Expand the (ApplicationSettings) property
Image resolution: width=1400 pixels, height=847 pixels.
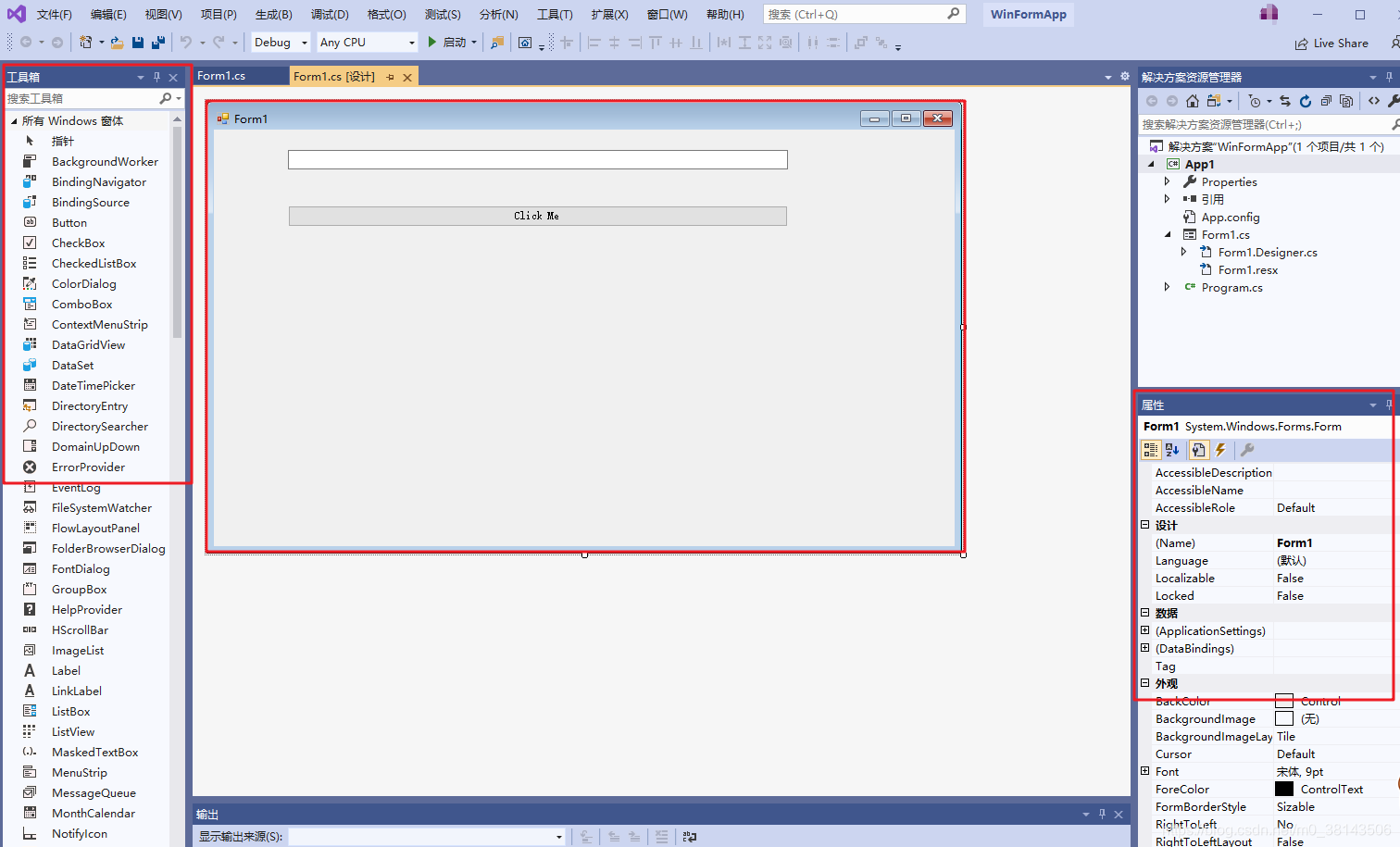tap(1144, 630)
